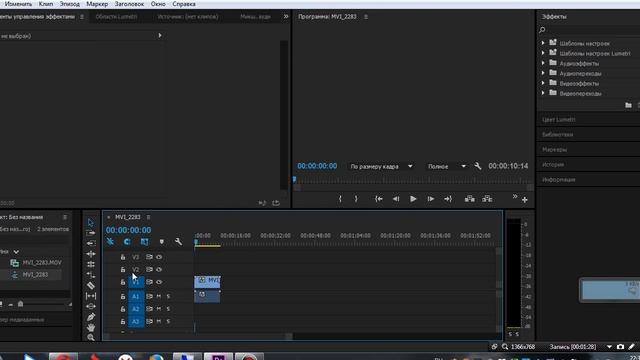Click the Extract button in Program monitor
Image resolution: width=640 pixels, height=360 pixels.
(x=487, y=199)
